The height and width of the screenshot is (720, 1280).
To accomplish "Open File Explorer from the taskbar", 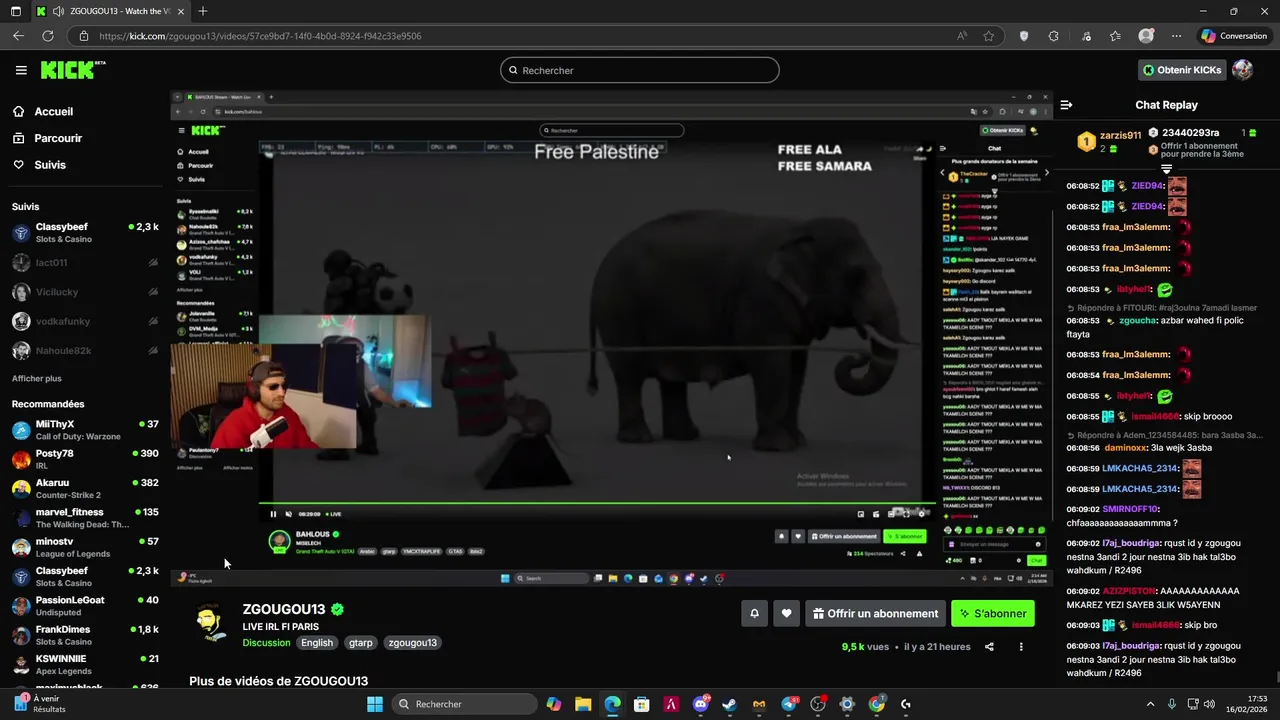I will click(583, 704).
